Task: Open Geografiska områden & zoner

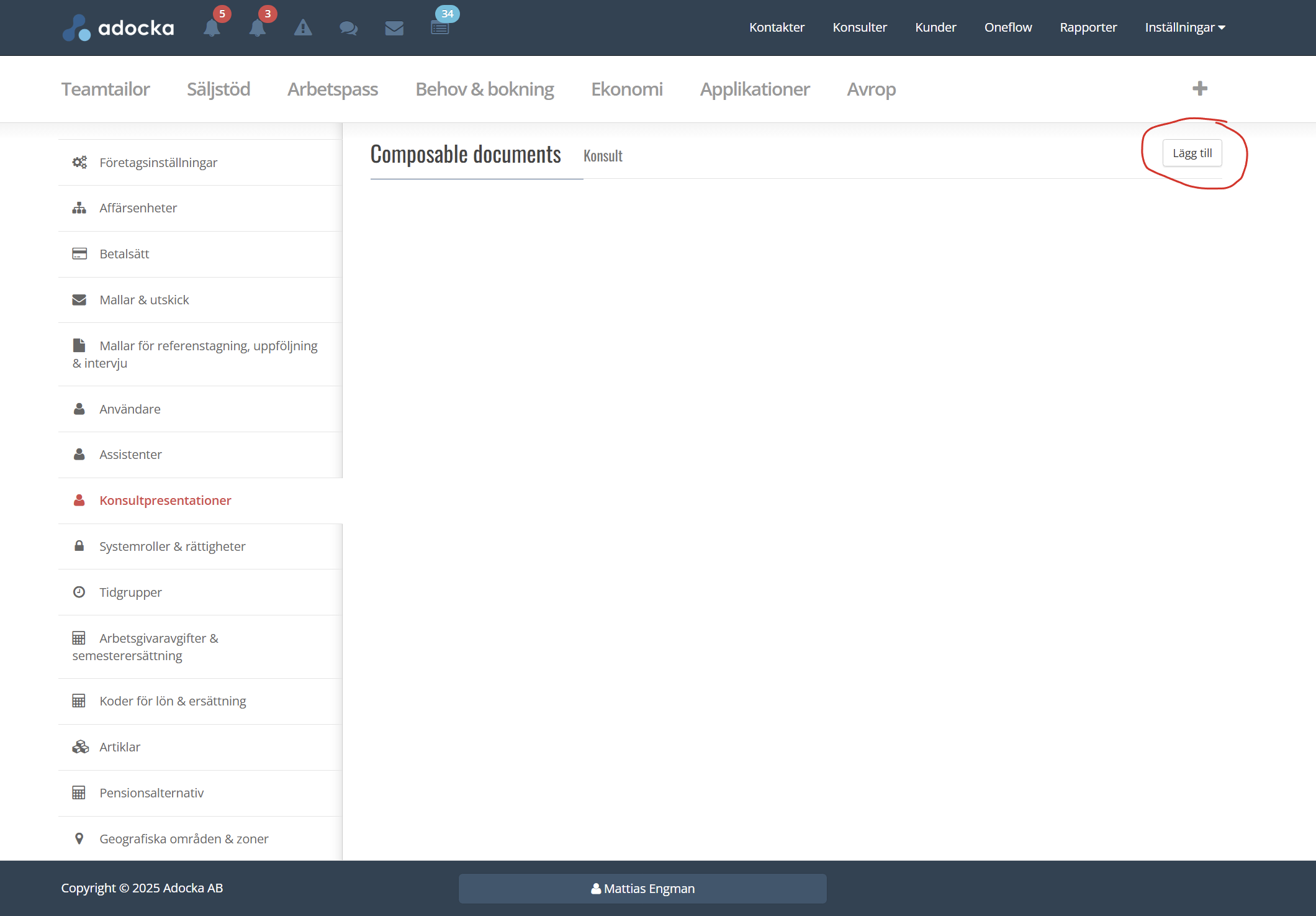Action: pos(184,839)
